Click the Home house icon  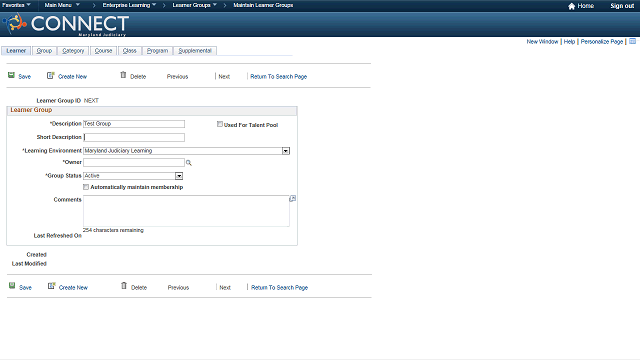pyautogui.click(x=571, y=6)
